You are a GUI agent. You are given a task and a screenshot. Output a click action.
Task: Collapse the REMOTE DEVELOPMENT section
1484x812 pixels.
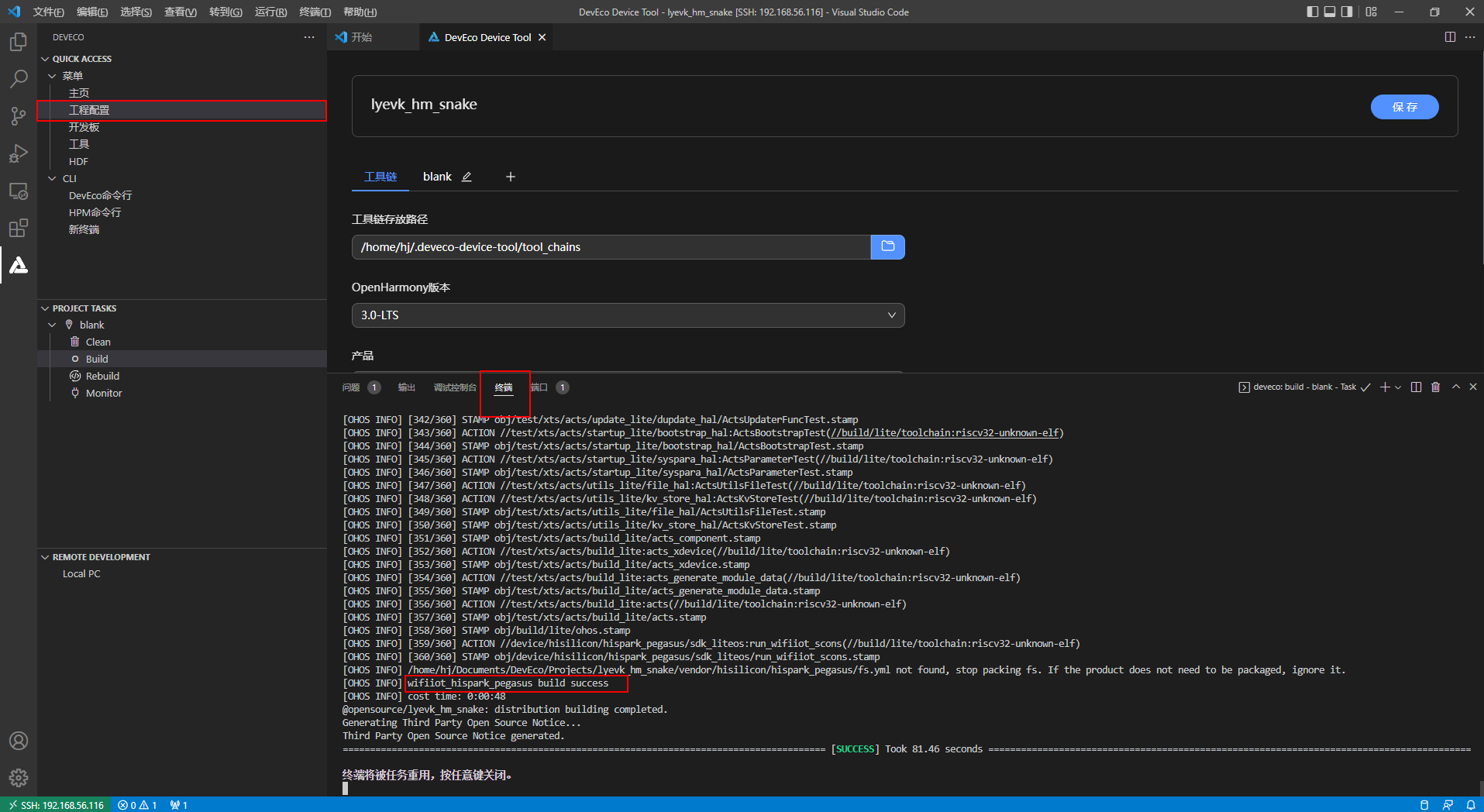pyautogui.click(x=45, y=557)
